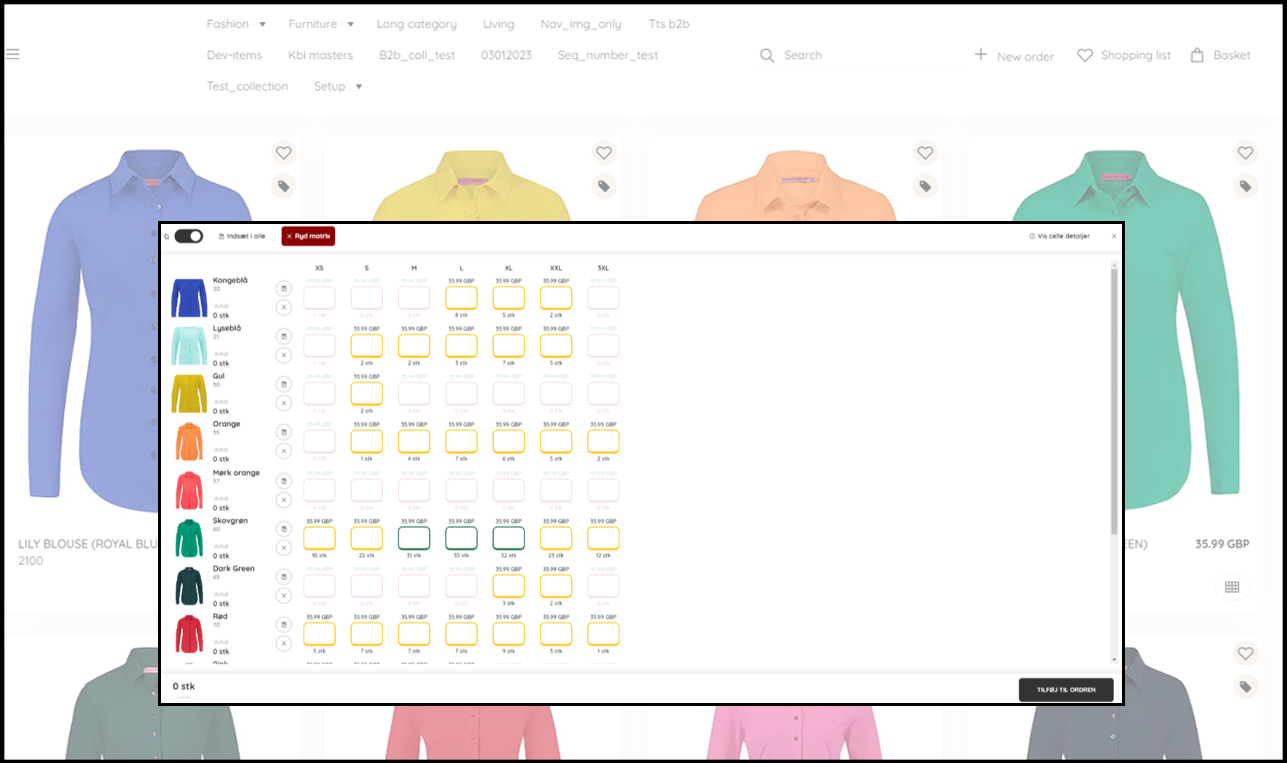Open the hamburger menu at left edge

[x=13, y=54]
